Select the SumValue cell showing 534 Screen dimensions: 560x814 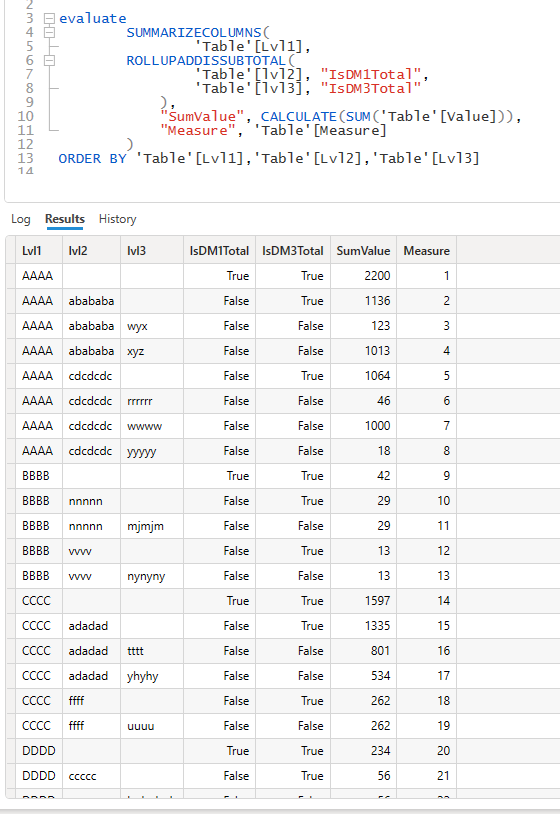coord(363,676)
